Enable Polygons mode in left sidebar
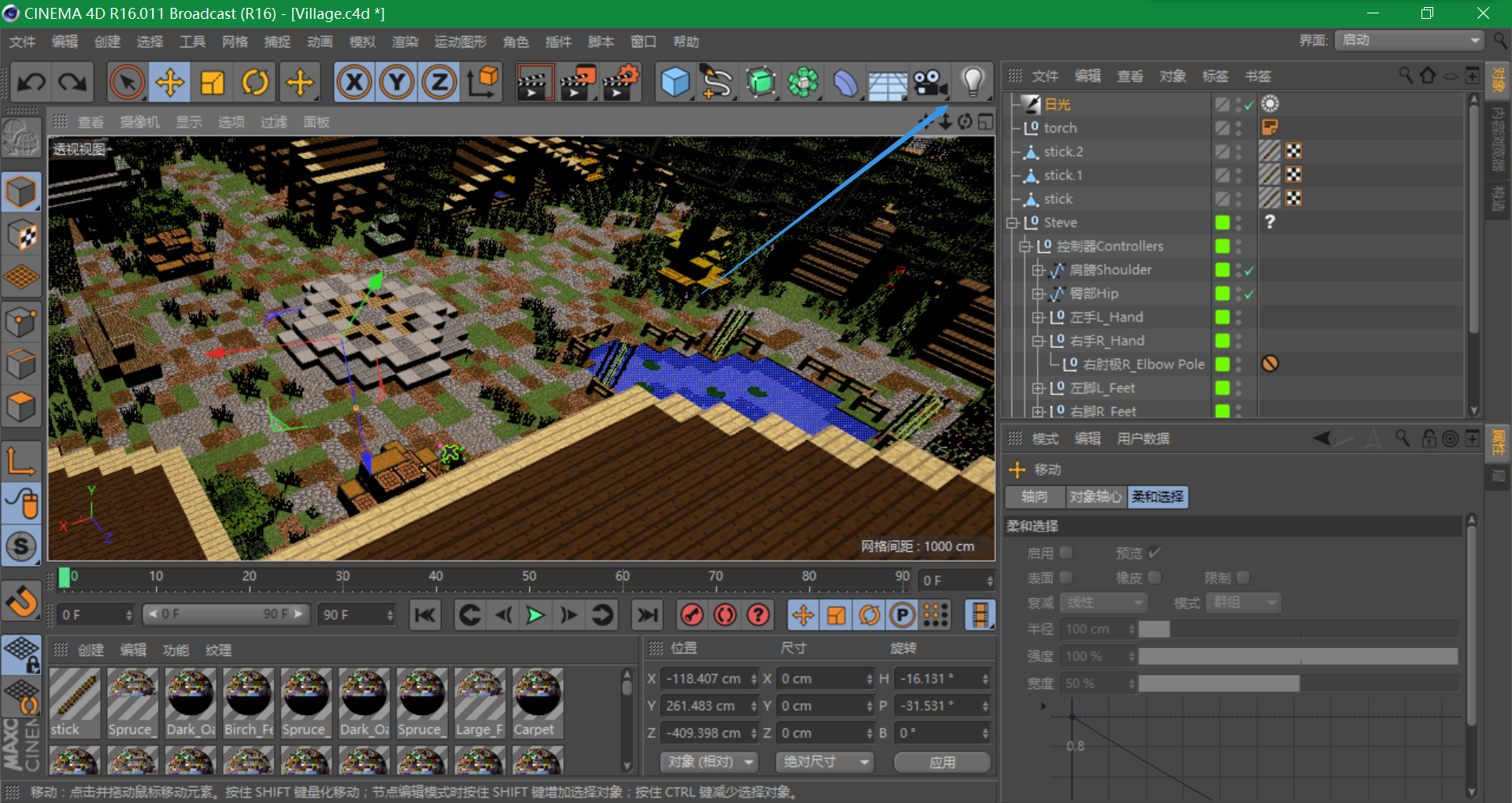 click(21, 406)
